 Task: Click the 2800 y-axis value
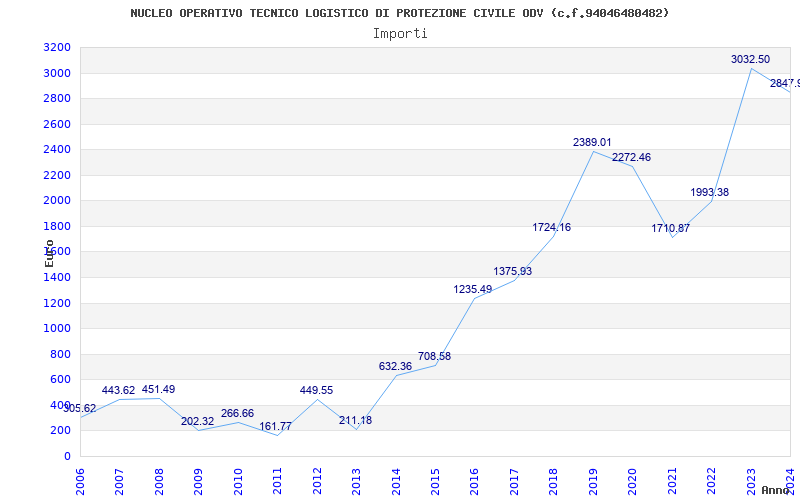pos(57,98)
